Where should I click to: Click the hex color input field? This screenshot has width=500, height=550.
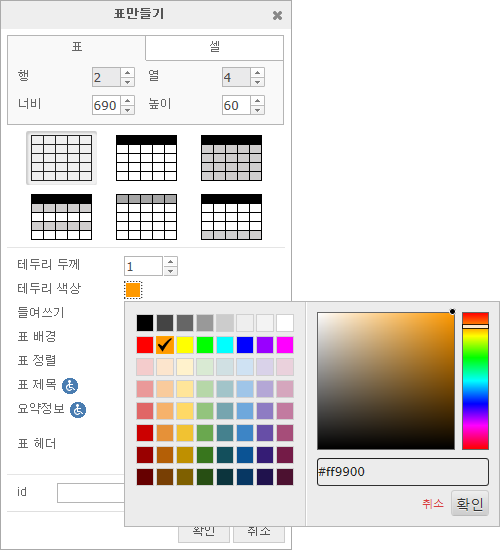403,472
